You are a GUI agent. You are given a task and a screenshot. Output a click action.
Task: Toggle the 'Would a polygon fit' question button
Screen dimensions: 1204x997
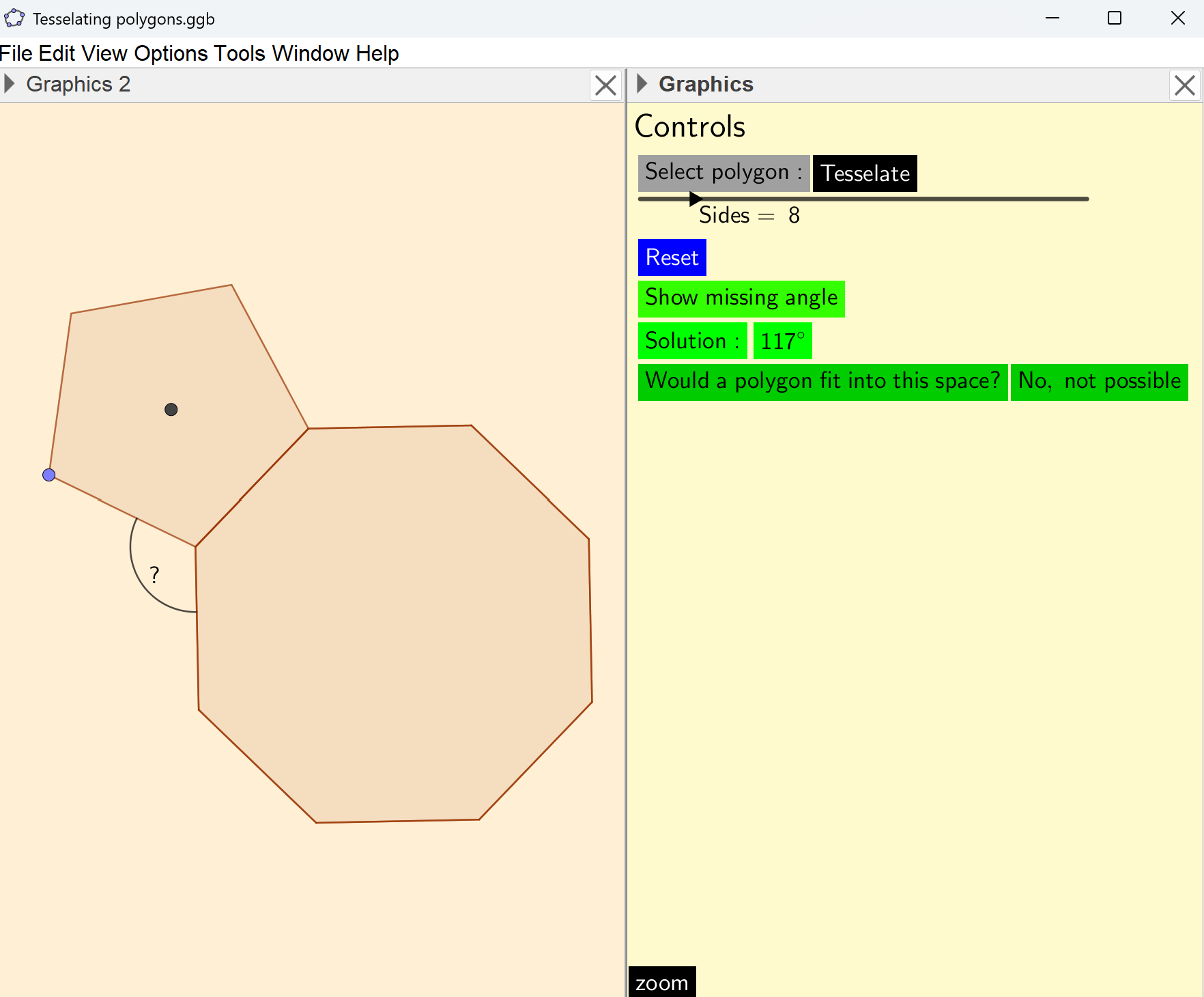822,381
